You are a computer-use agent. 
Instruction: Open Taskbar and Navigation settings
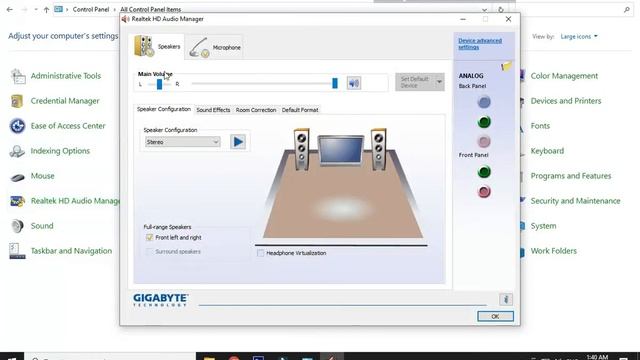click(x=71, y=251)
